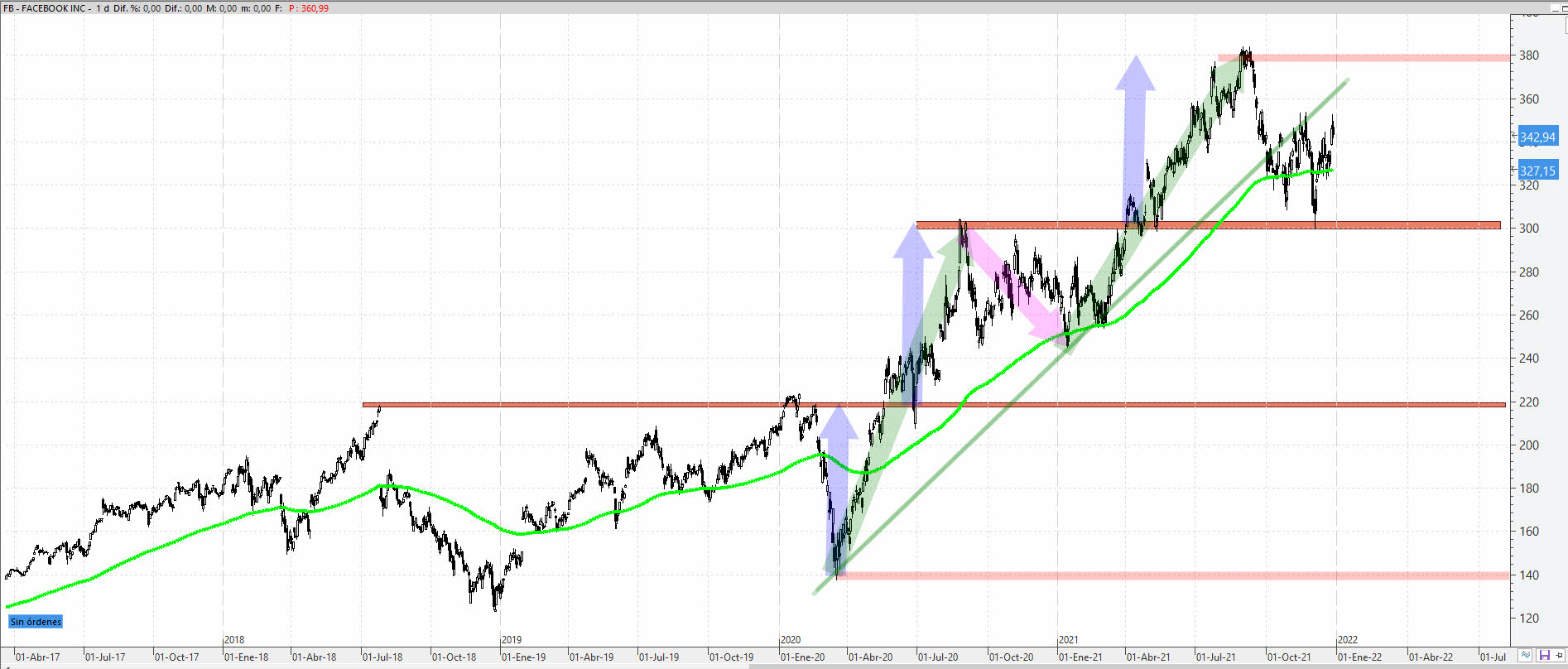Click the blue double-chevron icon on time axis
1568x669 pixels.
coord(1526,656)
